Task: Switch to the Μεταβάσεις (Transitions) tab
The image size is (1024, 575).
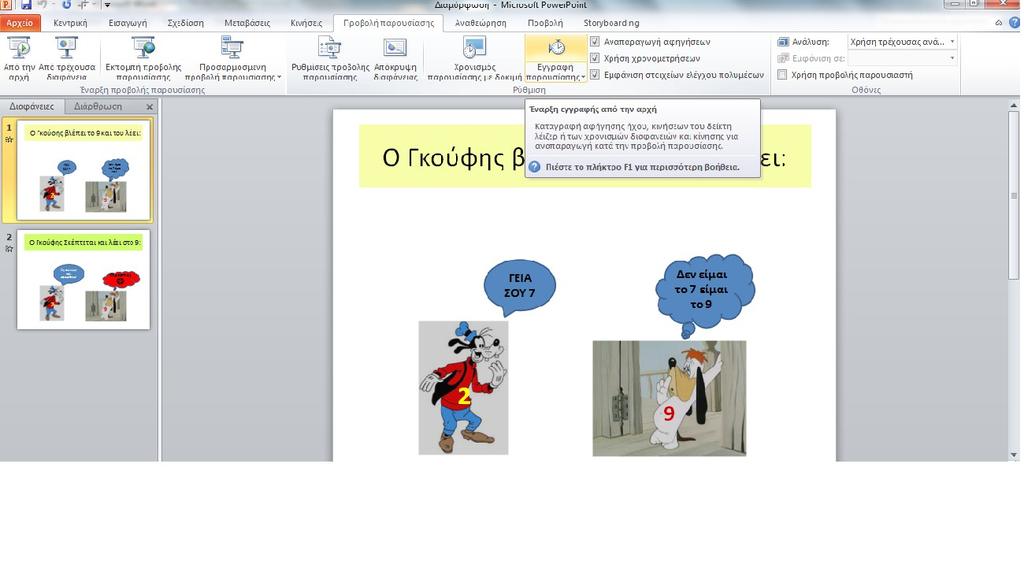Action: click(247, 23)
